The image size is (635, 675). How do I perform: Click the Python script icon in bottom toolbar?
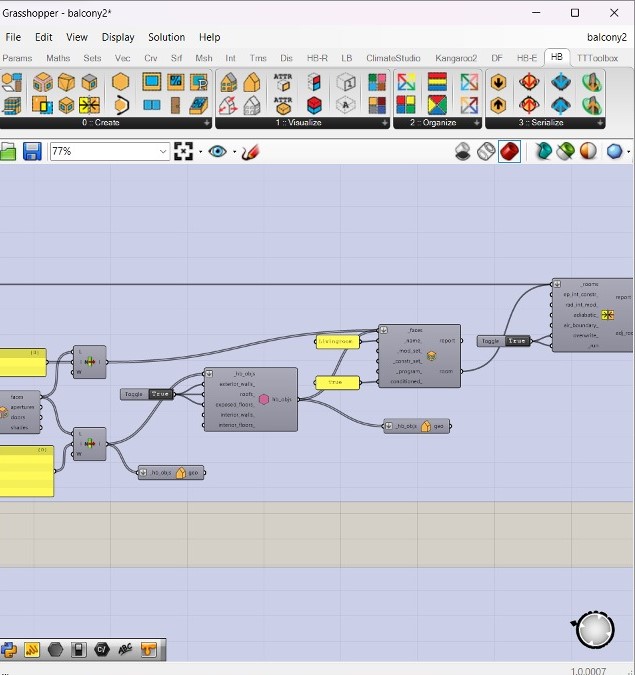pyautogui.click(x=9, y=649)
